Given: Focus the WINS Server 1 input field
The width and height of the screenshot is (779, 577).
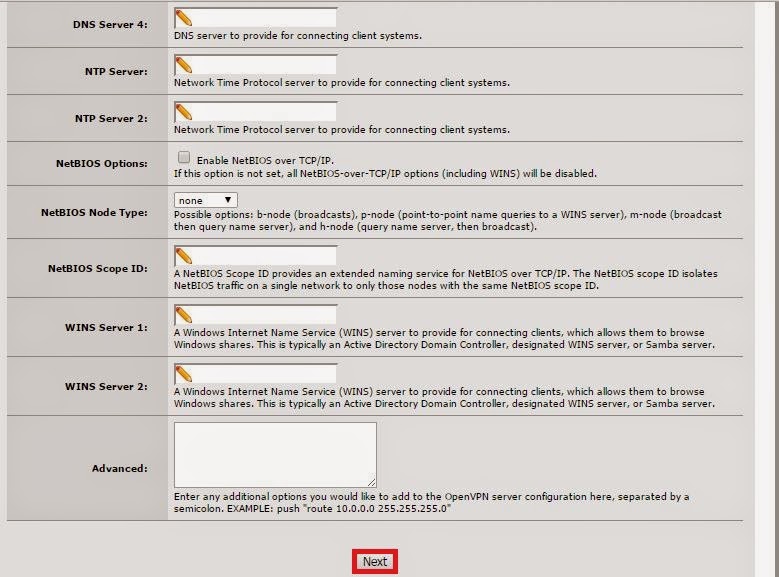Looking at the screenshot, I should coord(255,315).
